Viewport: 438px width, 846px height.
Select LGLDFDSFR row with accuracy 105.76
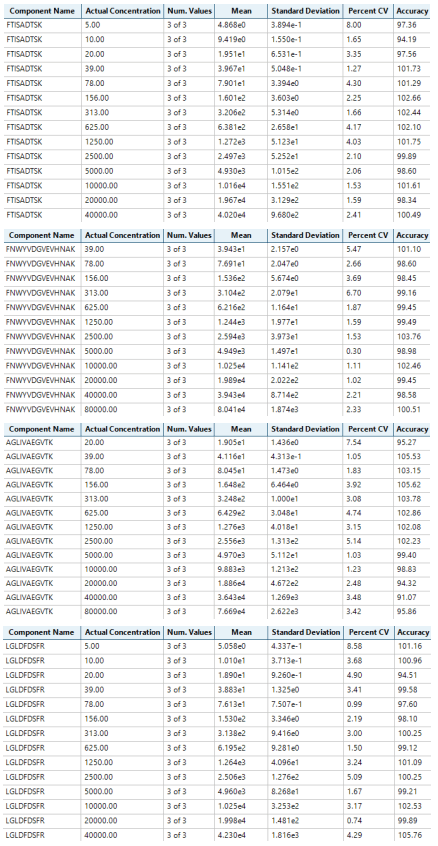(218, 835)
